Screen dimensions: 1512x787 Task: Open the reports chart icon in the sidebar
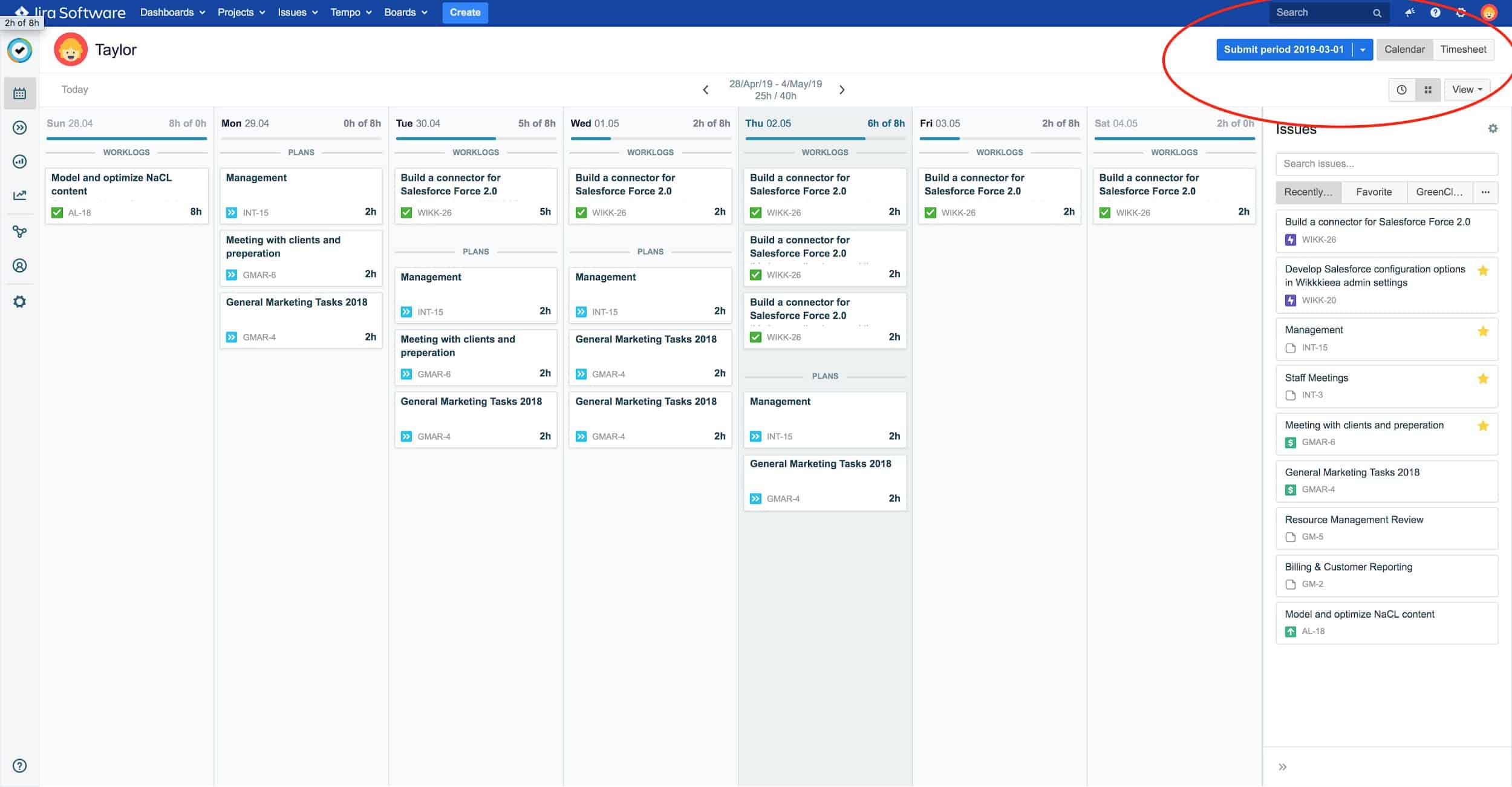pos(19,162)
